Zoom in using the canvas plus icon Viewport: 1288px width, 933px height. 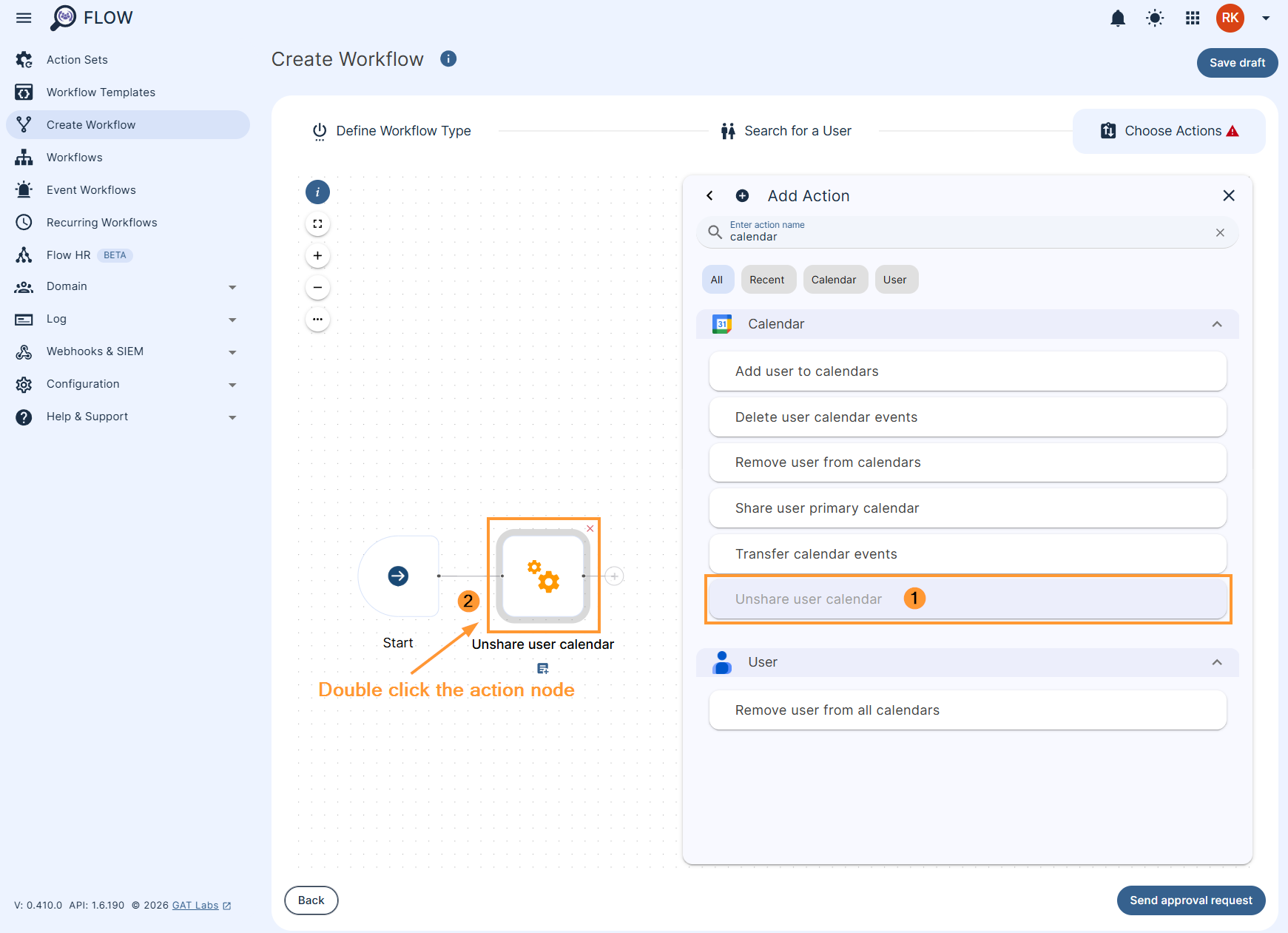[317, 255]
